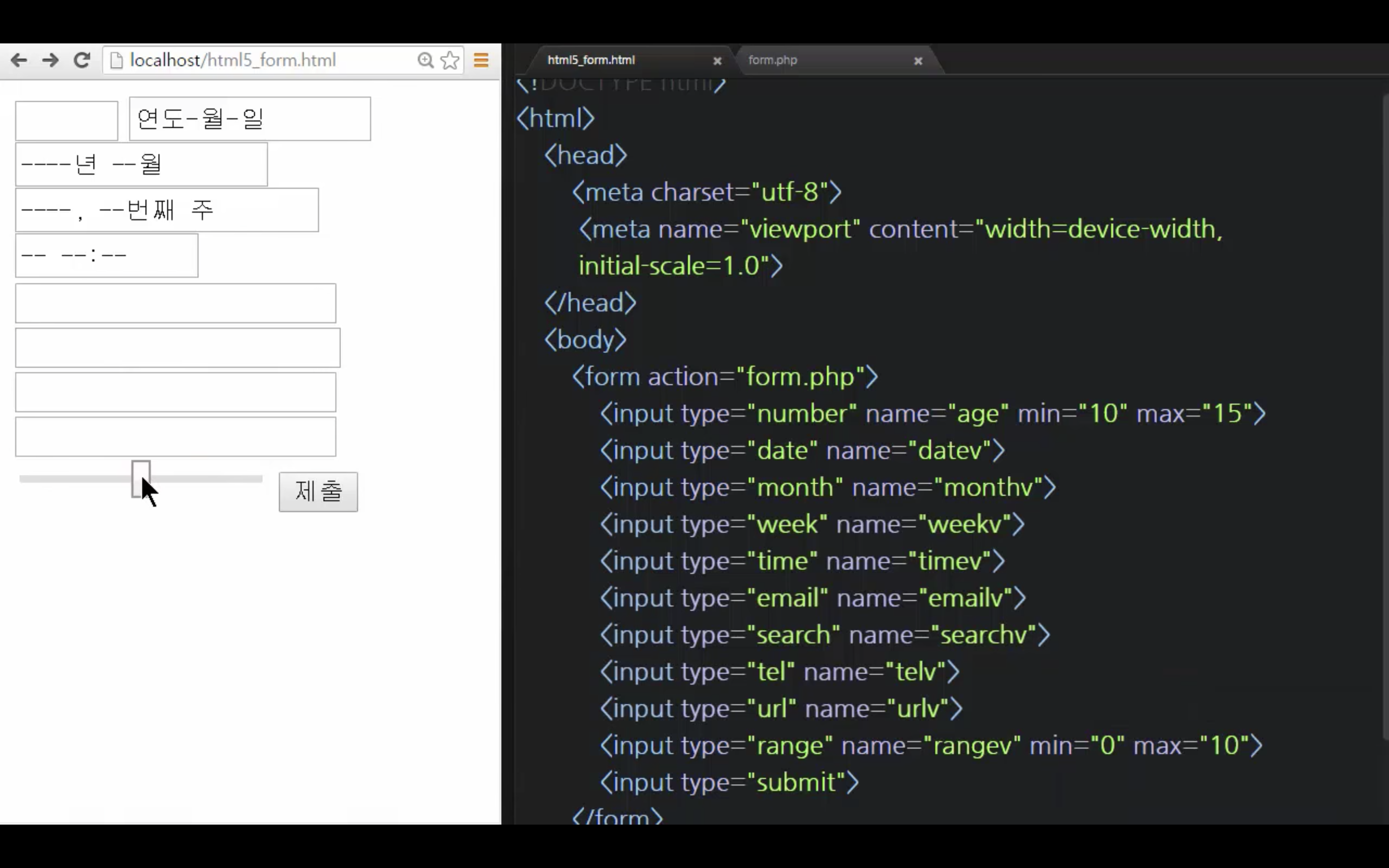Reload the page with refresh icon

coord(82,60)
